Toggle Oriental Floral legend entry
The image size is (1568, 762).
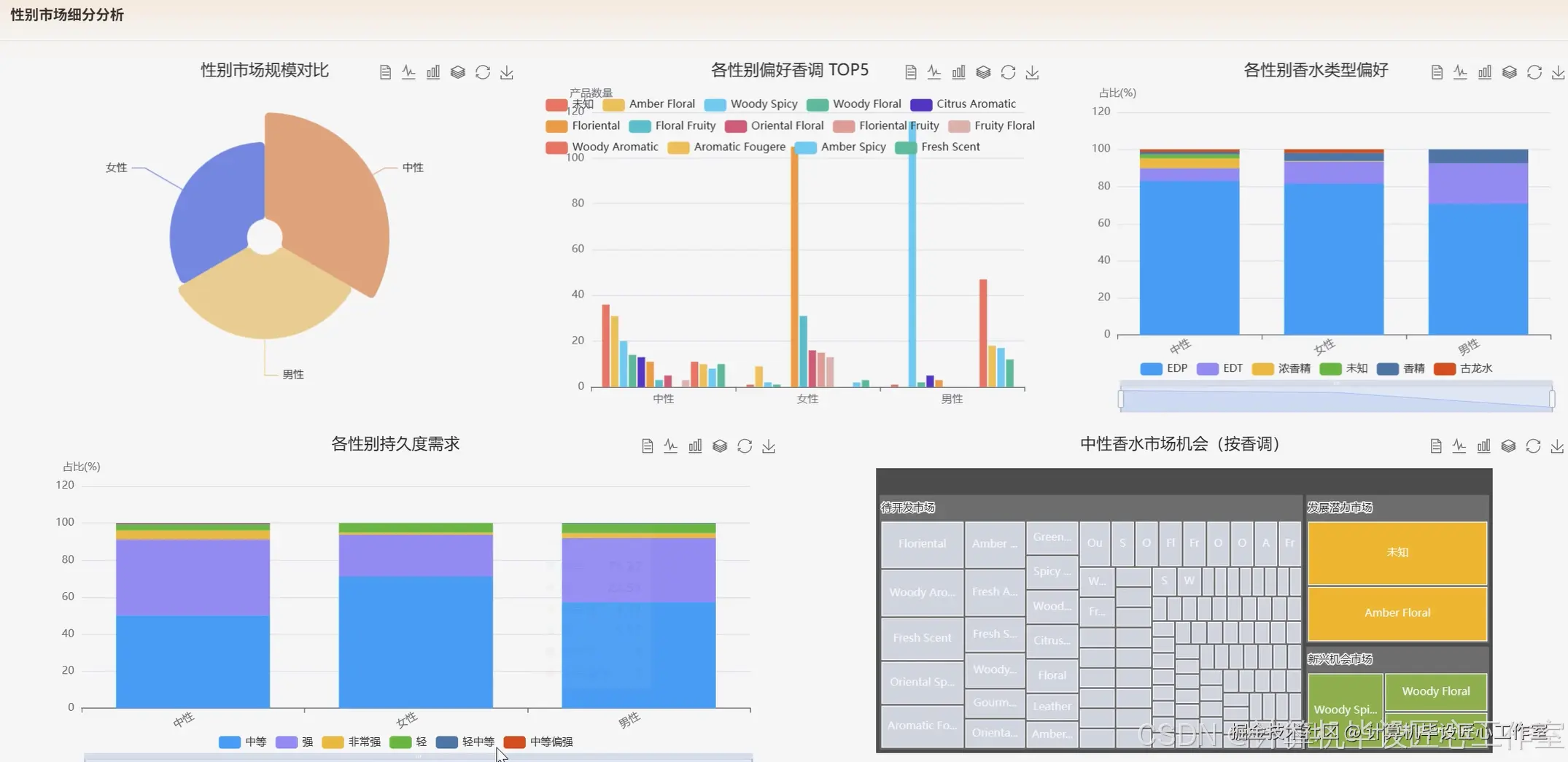775,126
